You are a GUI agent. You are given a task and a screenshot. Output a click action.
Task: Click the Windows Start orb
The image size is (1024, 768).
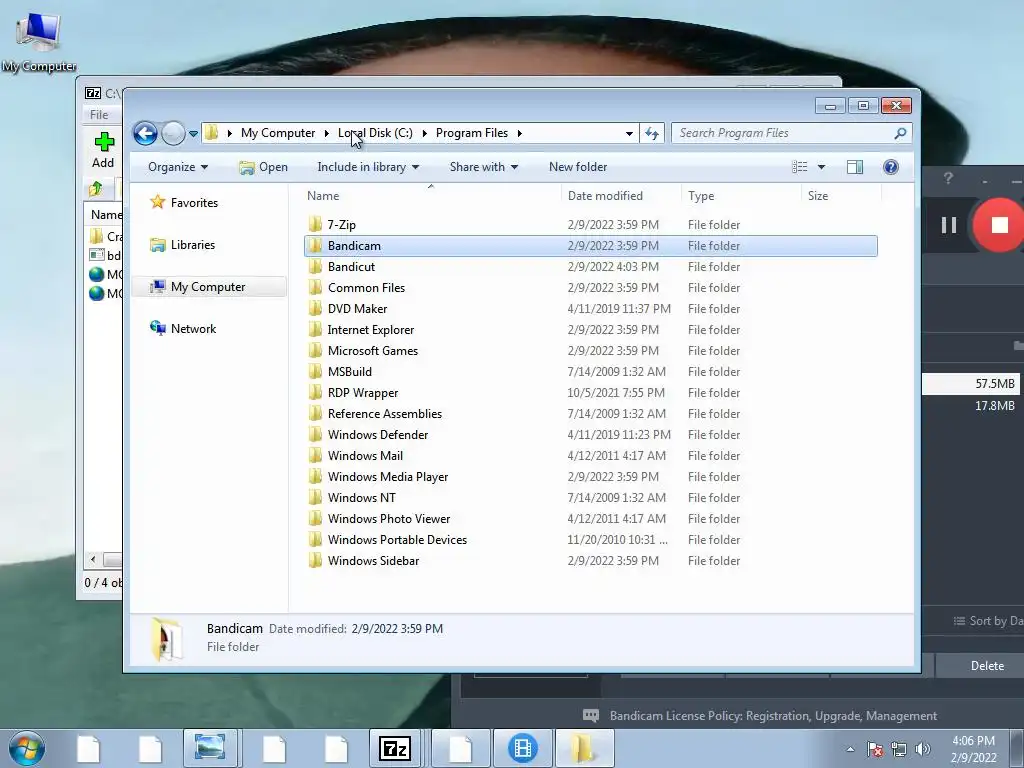click(27, 748)
